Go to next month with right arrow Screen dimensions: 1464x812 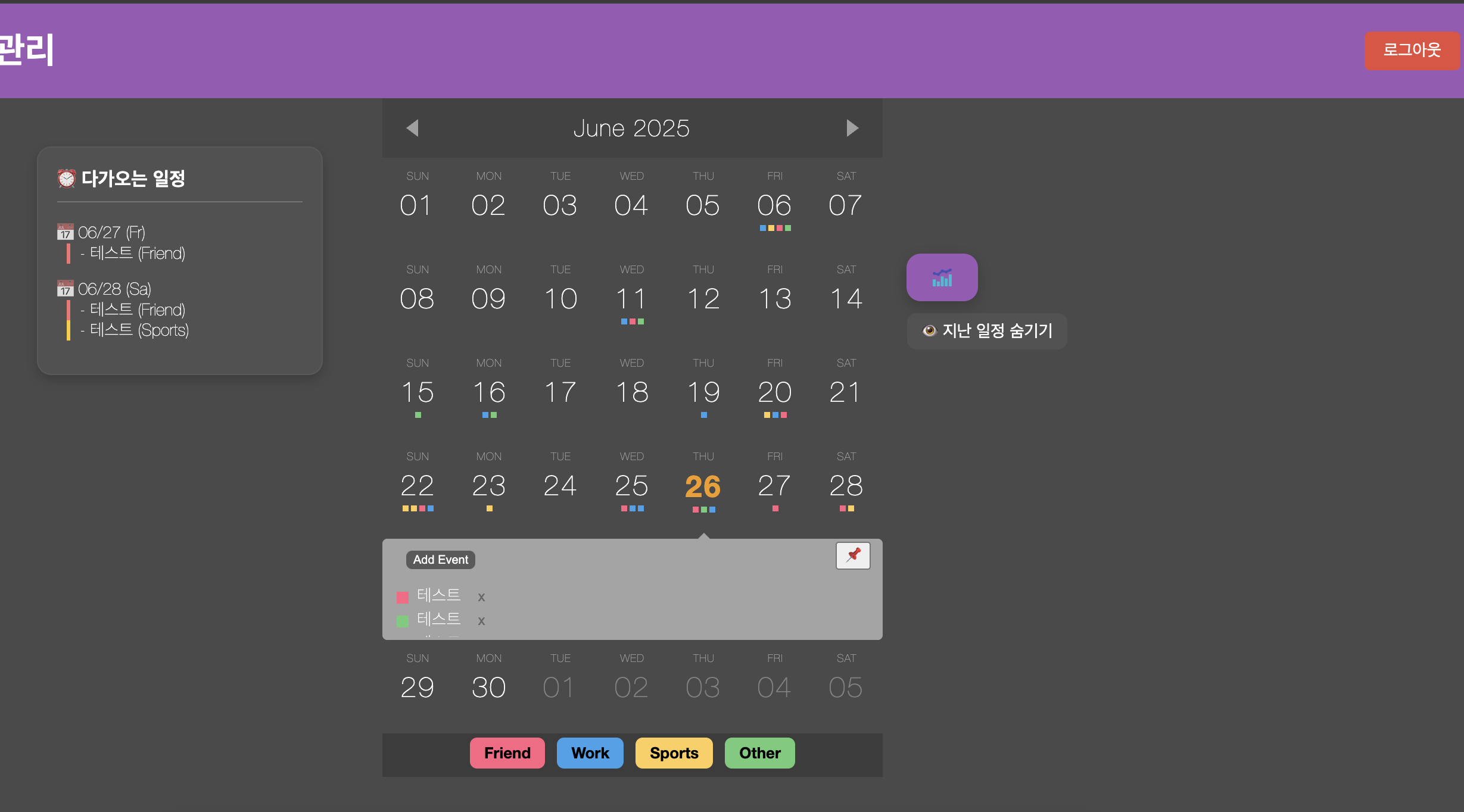coord(852,128)
